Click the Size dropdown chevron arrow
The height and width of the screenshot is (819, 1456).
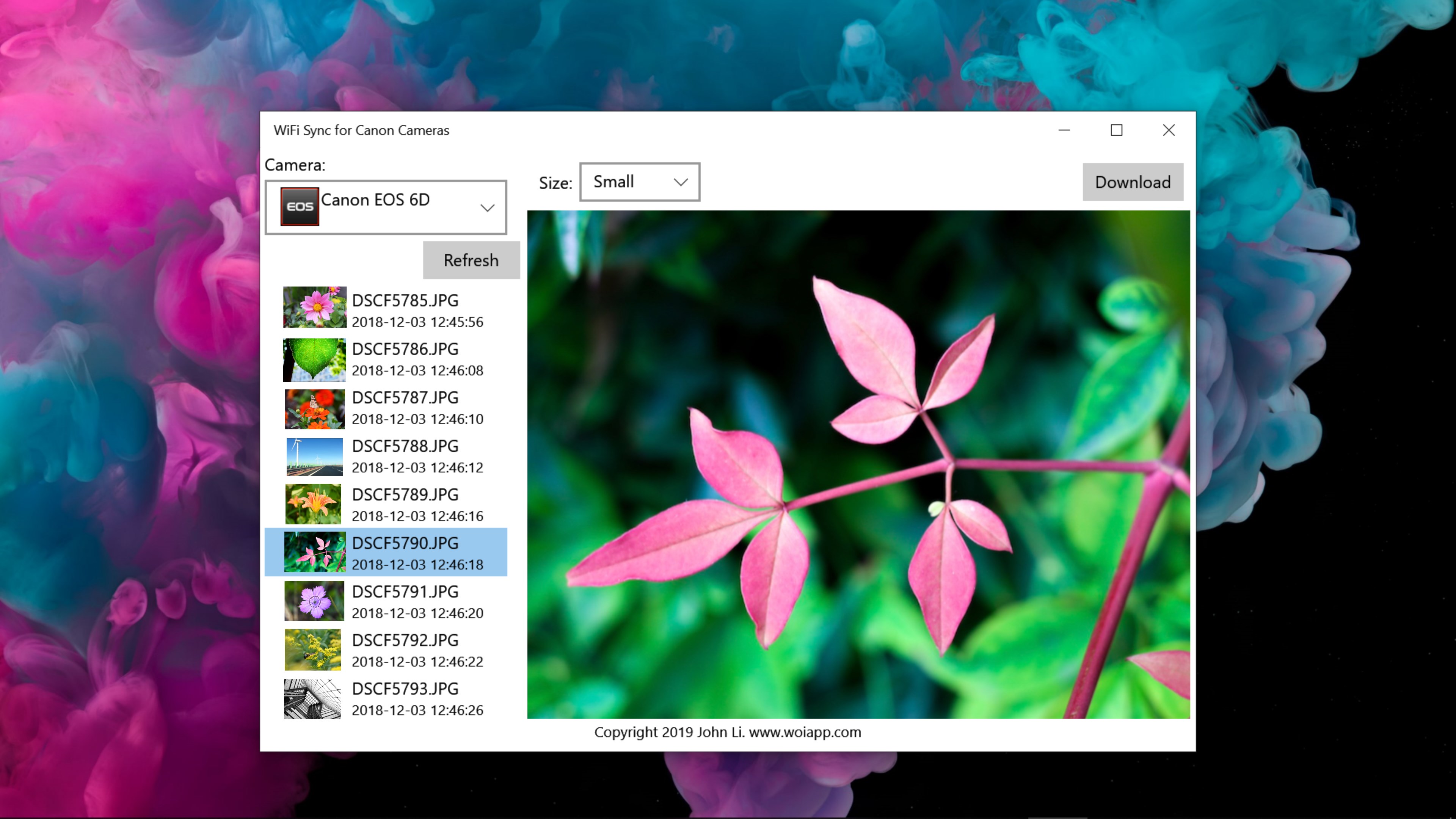(681, 182)
